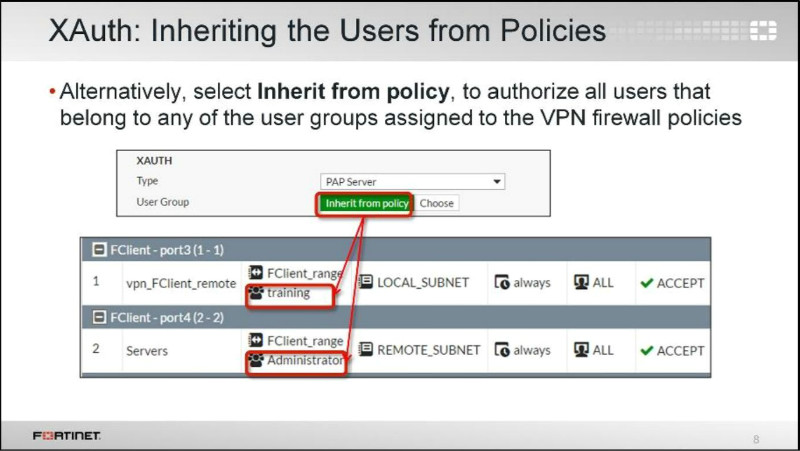The image size is (800, 451).
Task: Select the Choose user group option
Action: point(437,203)
